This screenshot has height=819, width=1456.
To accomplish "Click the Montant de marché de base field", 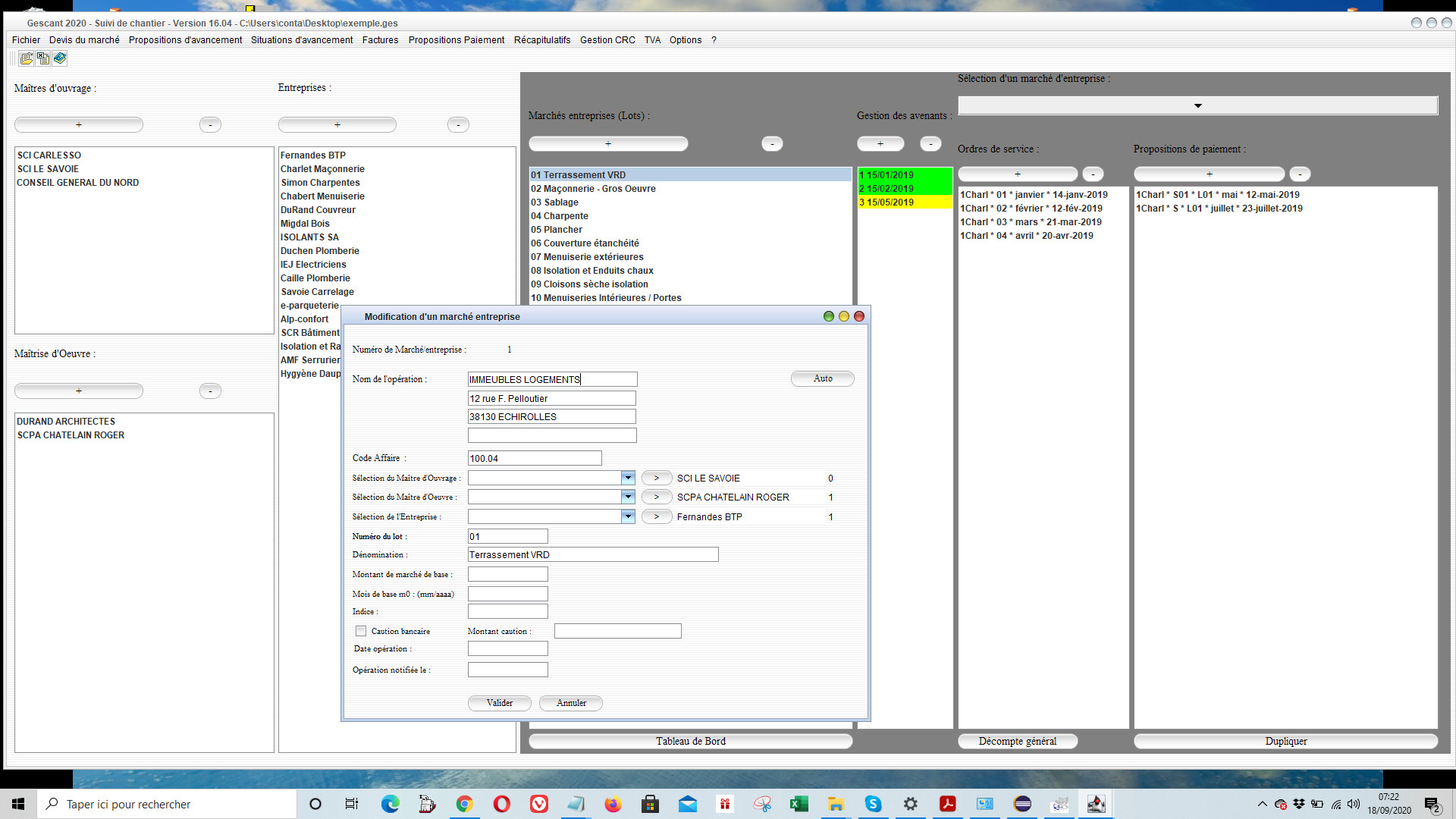I will click(x=507, y=574).
